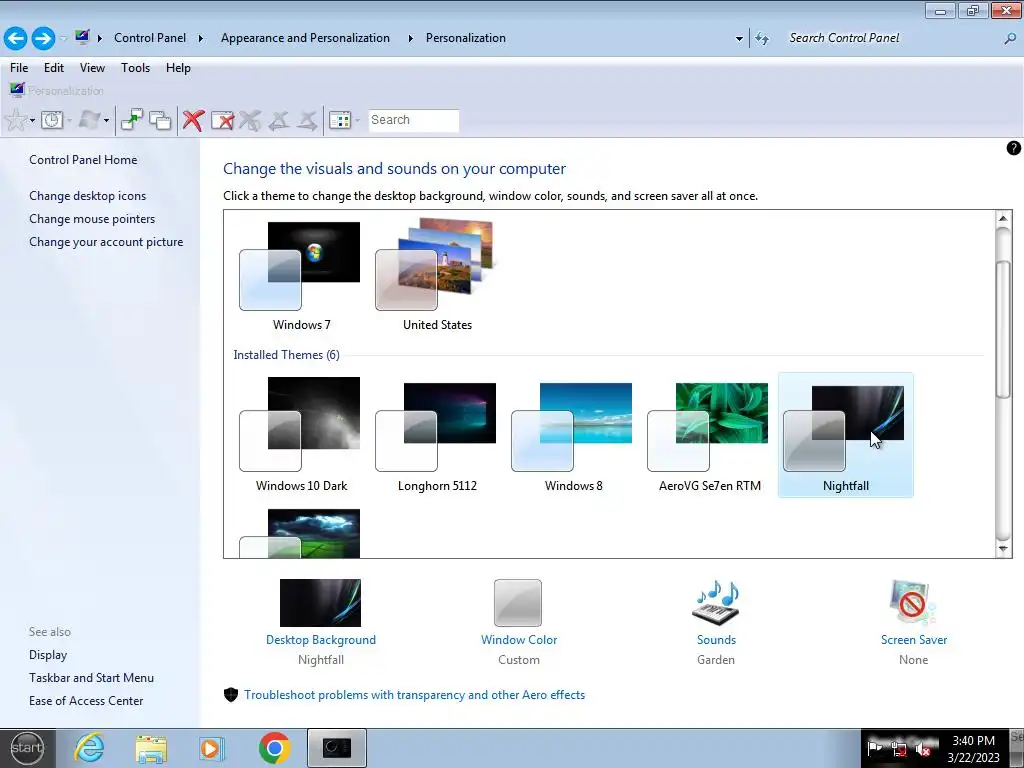Click the history clock toolbar icon

[x=52, y=120]
